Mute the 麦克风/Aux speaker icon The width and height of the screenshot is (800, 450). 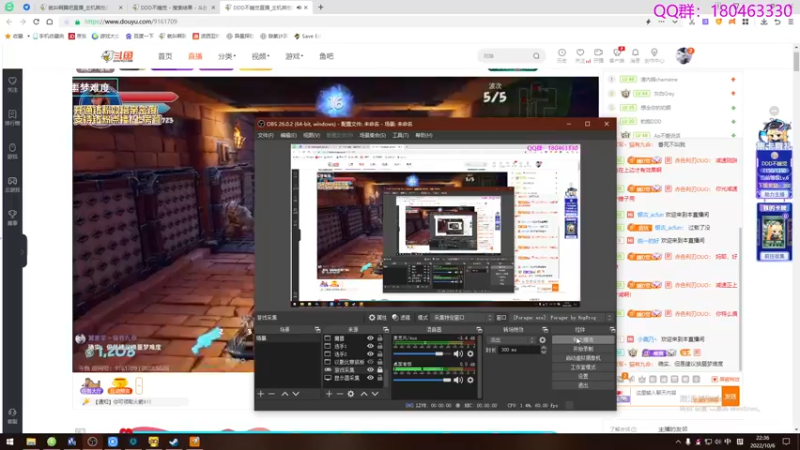458,354
